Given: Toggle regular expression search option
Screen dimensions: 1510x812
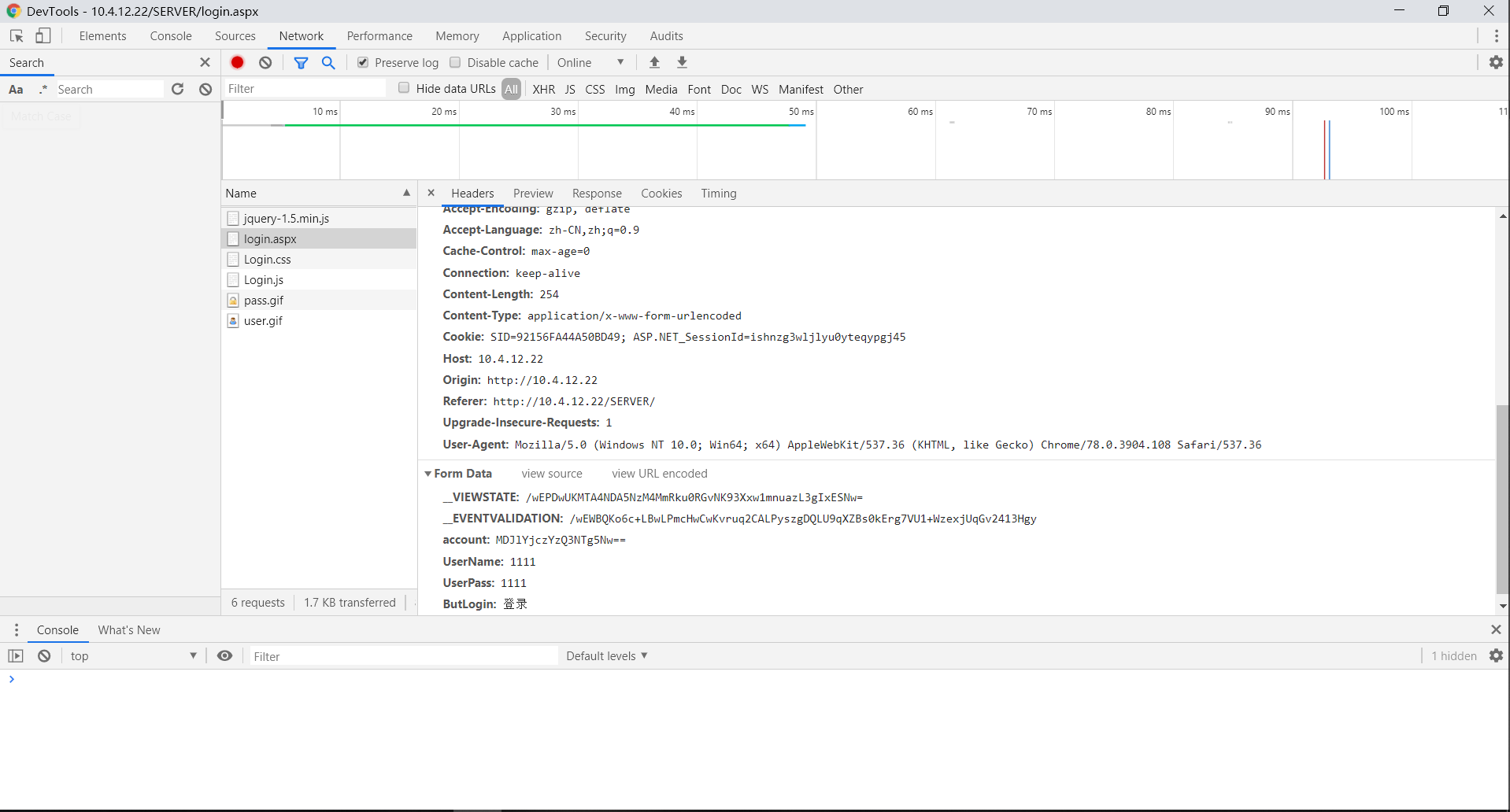Looking at the screenshot, I should tap(43, 89).
